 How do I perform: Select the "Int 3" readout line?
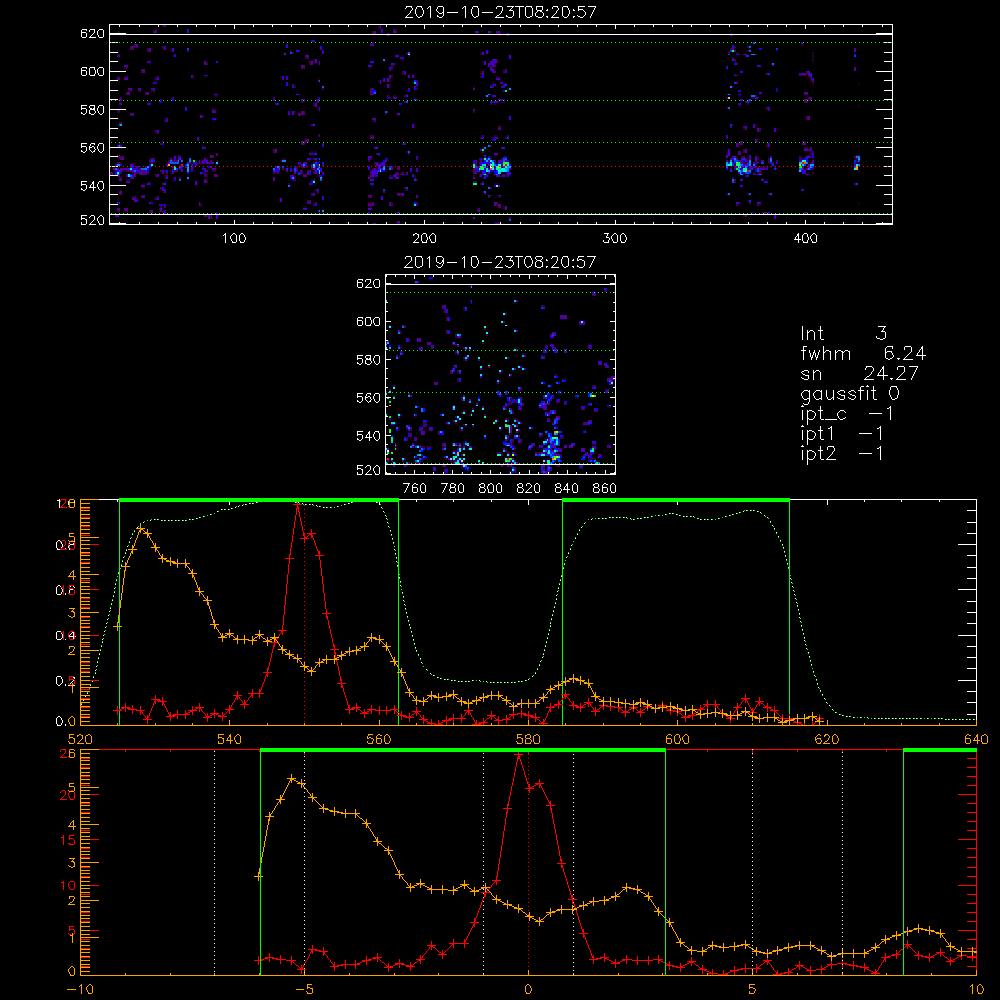click(x=844, y=334)
